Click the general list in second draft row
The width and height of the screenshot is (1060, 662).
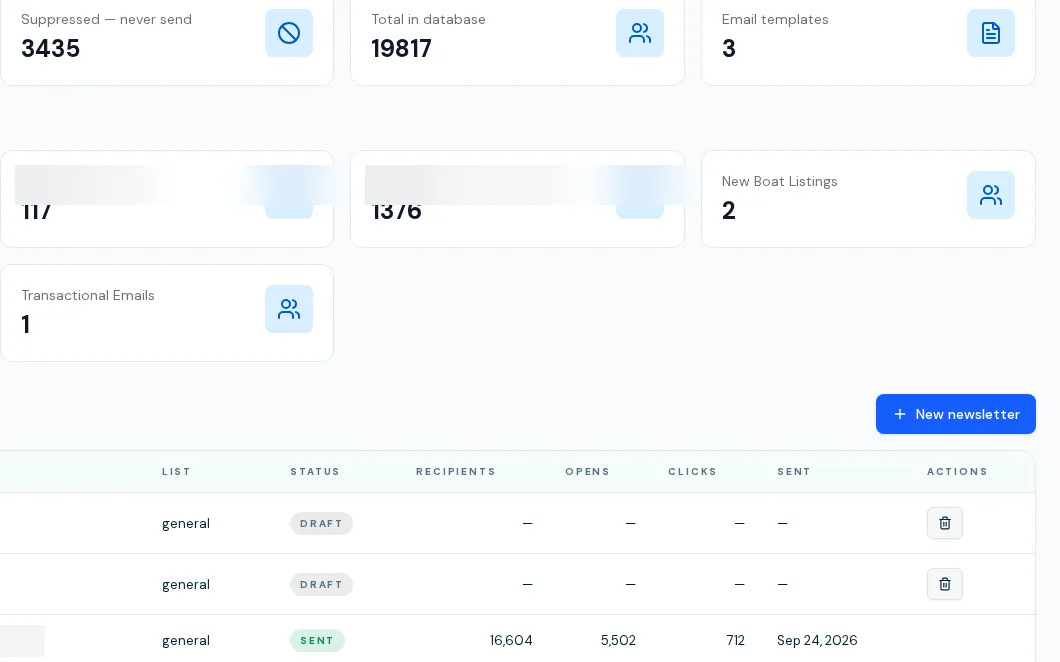[x=186, y=584]
